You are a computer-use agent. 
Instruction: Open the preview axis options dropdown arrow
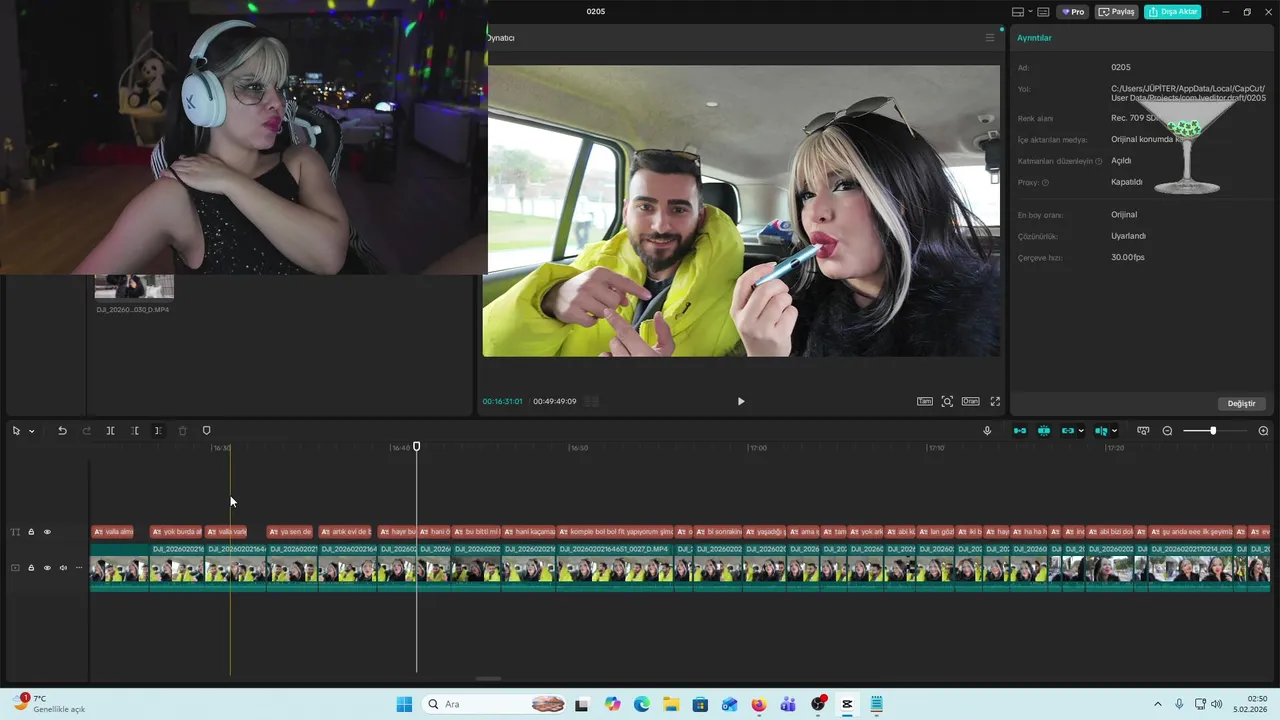1114,431
